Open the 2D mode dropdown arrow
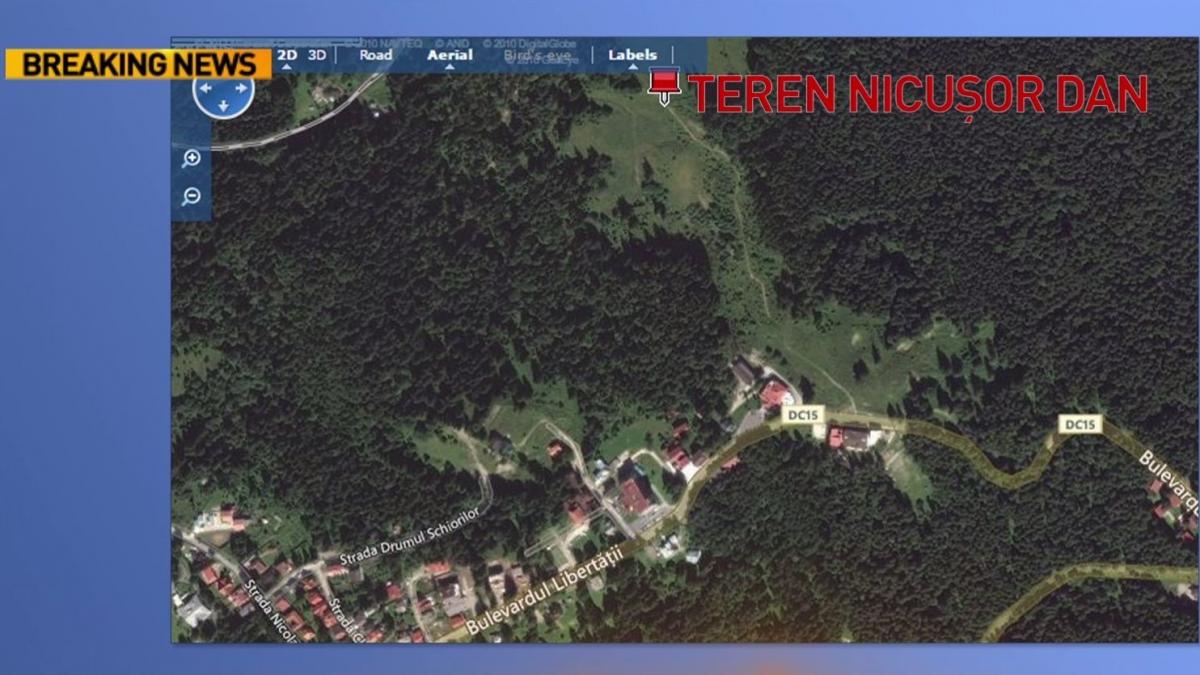This screenshot has height=675, width=1200. click(287, 65)
